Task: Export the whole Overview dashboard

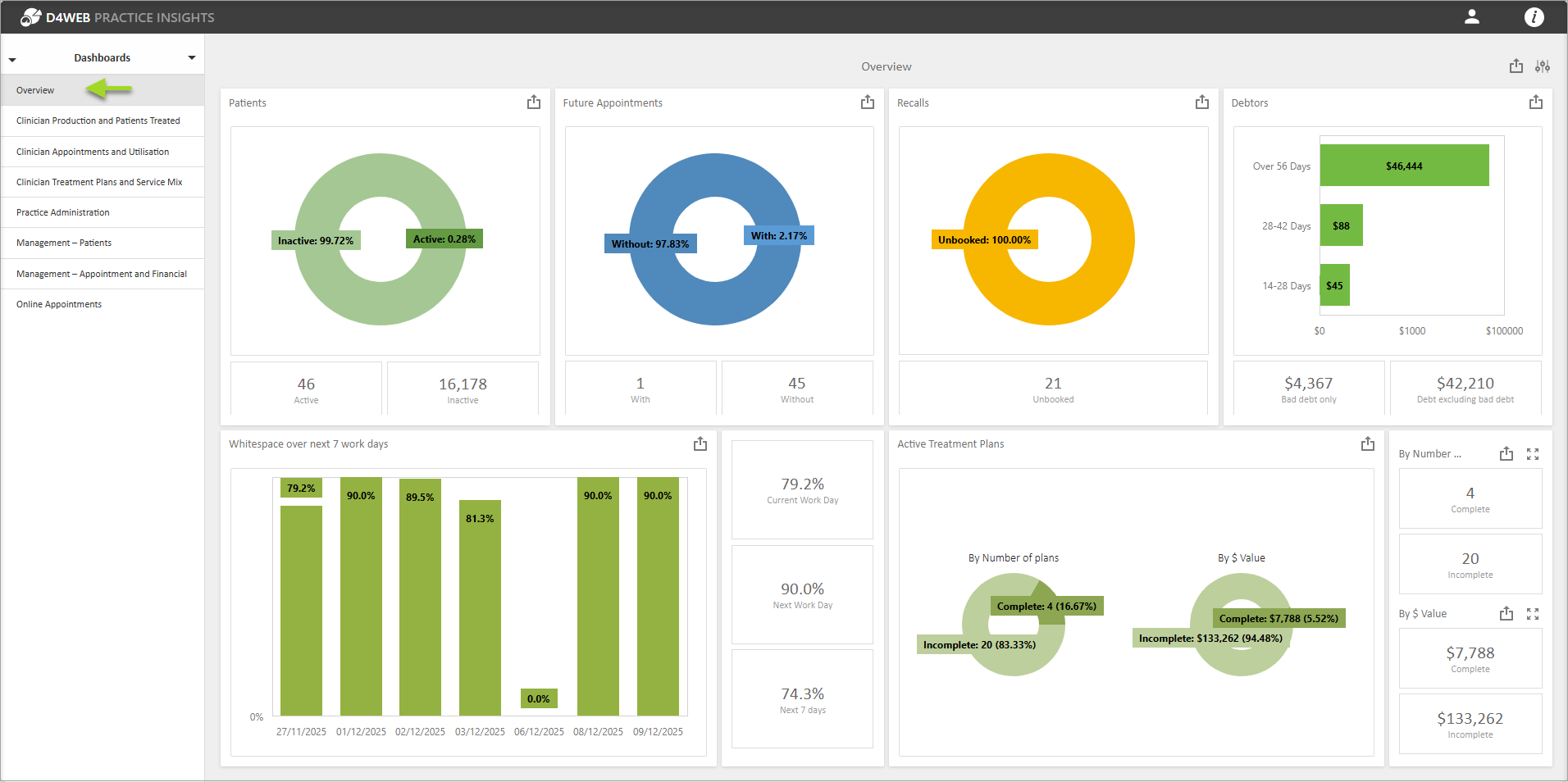Action: point(1516,66)
